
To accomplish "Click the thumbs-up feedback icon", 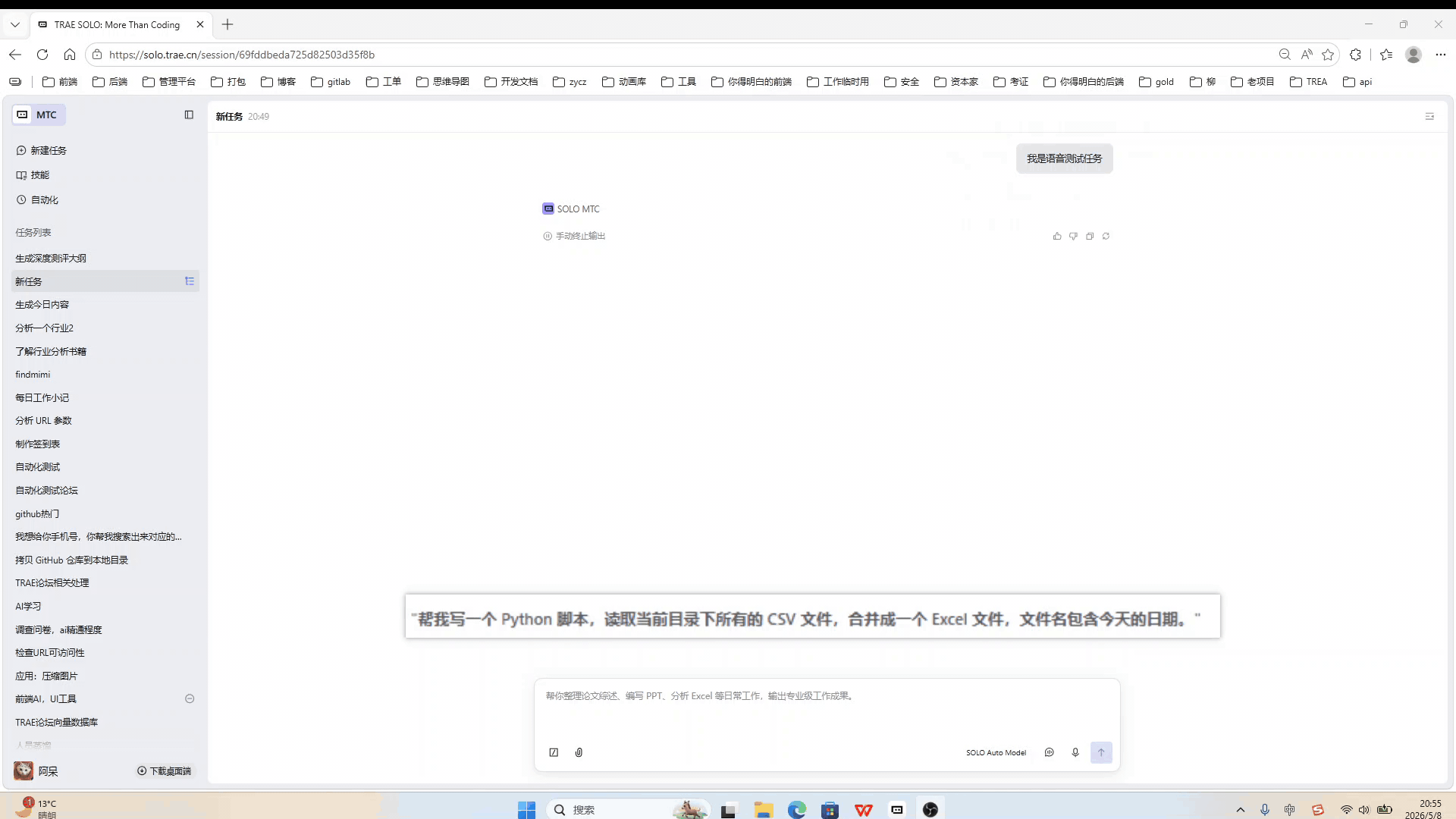I will pyautogui.click(x=1057, y=236).
